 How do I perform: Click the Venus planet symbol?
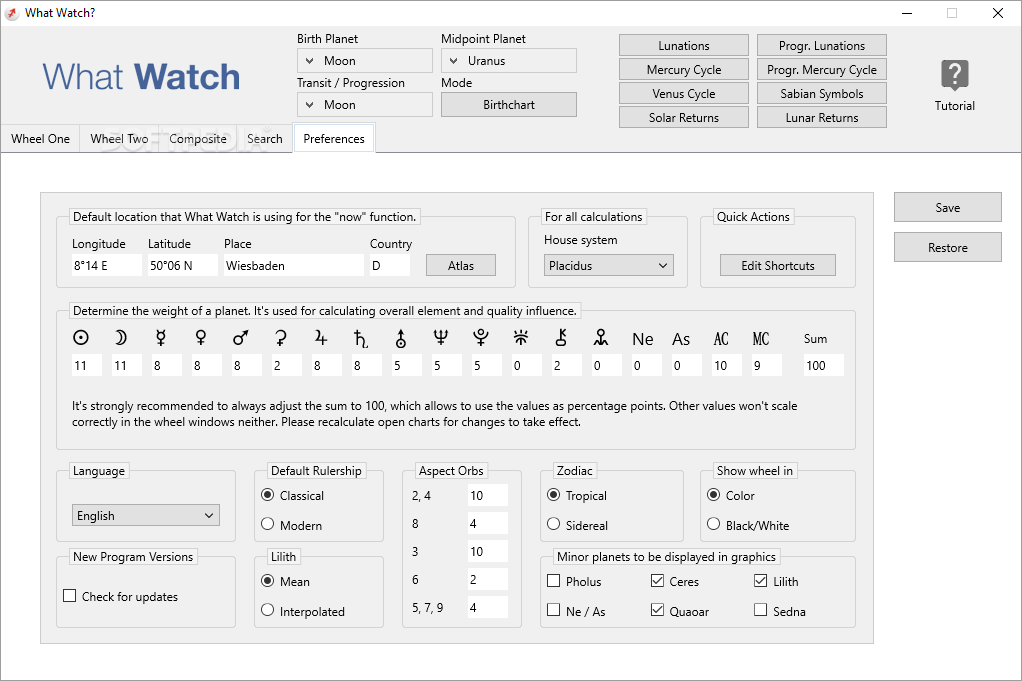pyautogui.click(x=201, y=338)
